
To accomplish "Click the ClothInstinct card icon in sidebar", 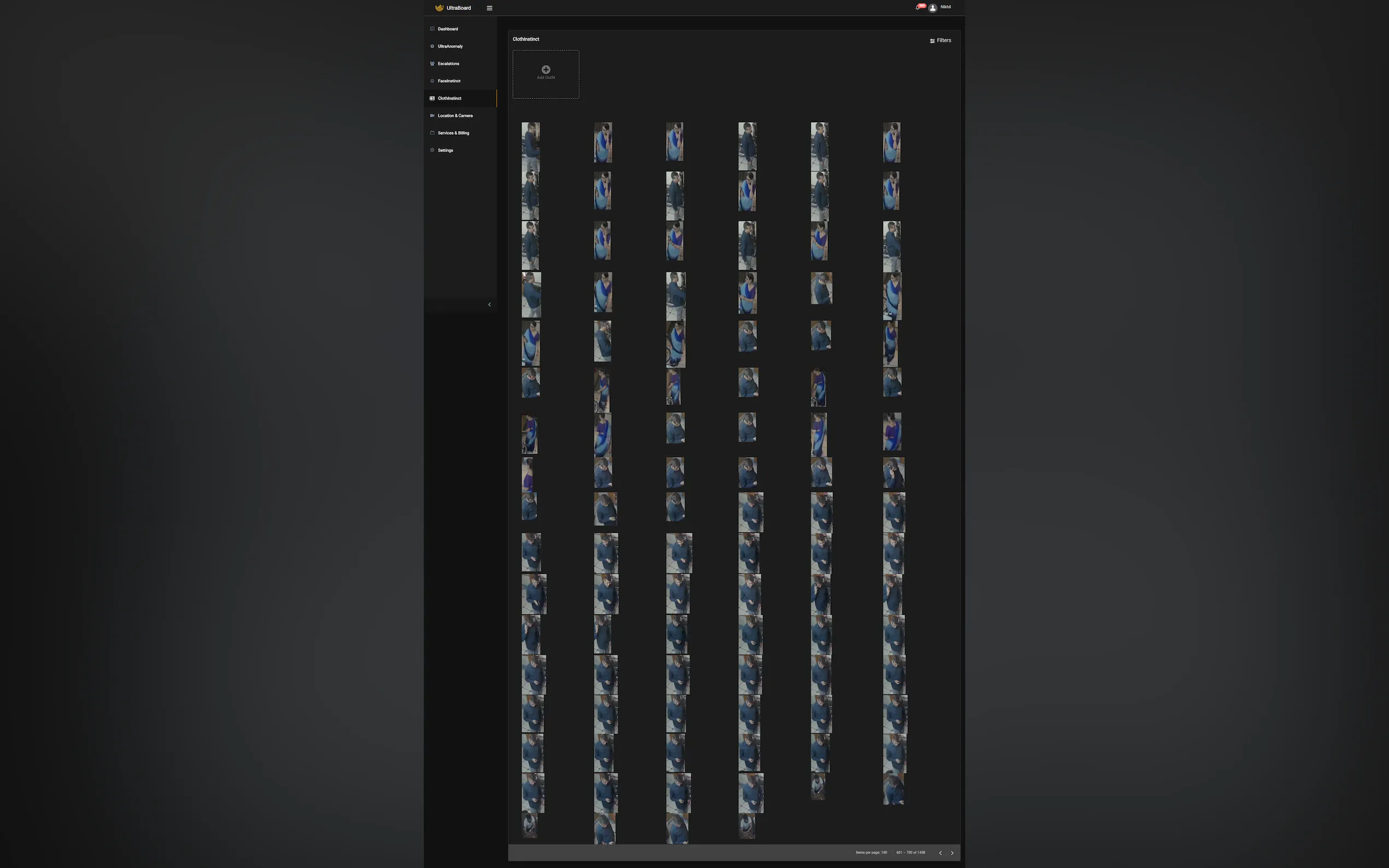I will (432, 98).
